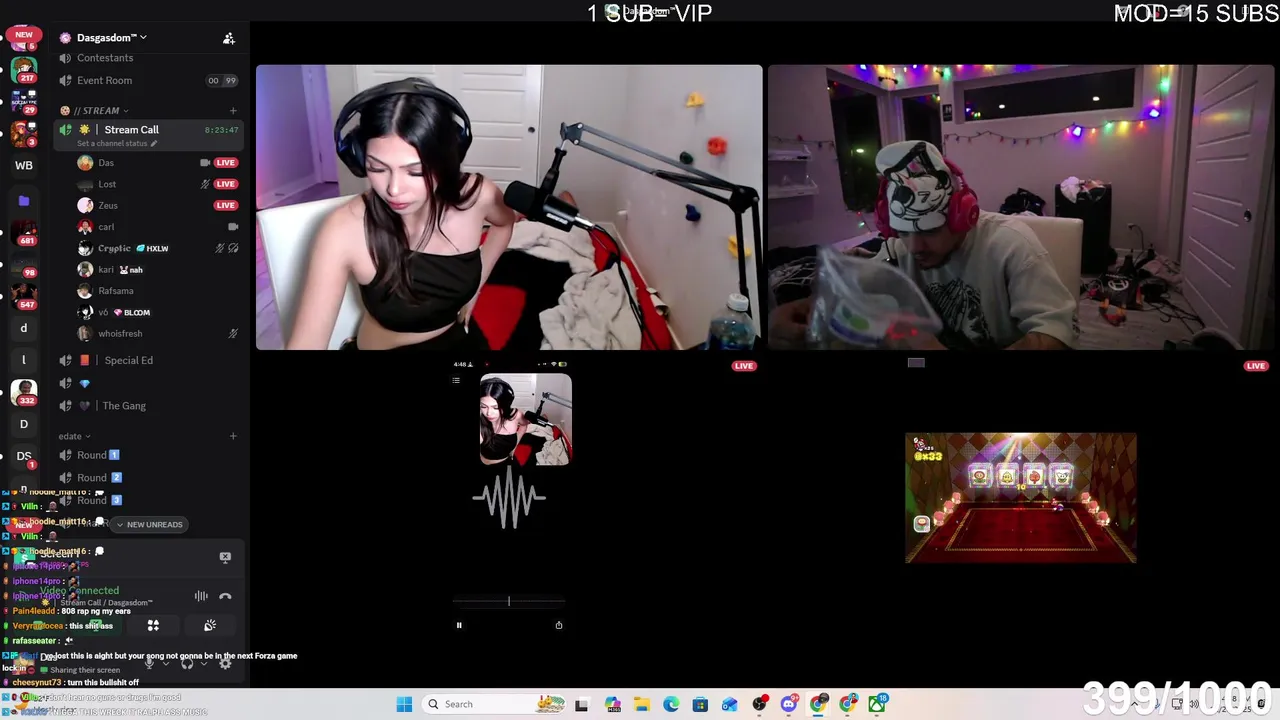Collapse the edate category
The image size is (1280, 720).
coord(74,436)
